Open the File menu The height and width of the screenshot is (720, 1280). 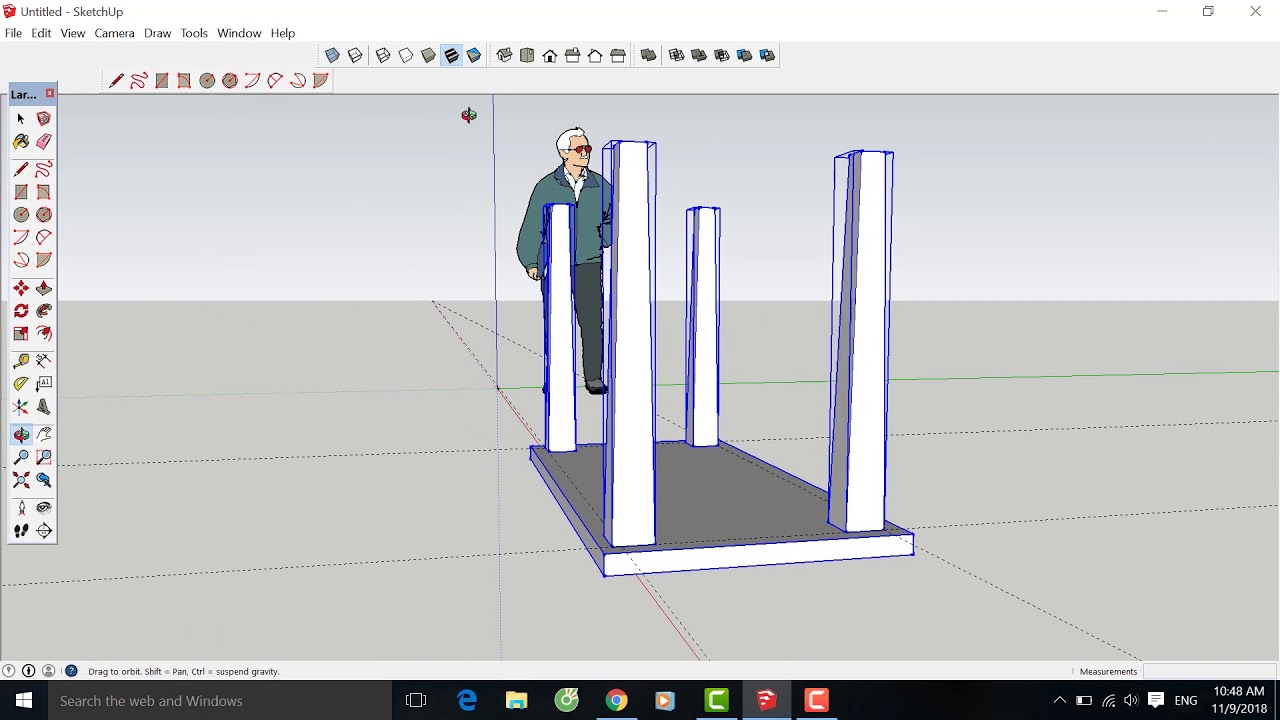(x=13, y=33)
